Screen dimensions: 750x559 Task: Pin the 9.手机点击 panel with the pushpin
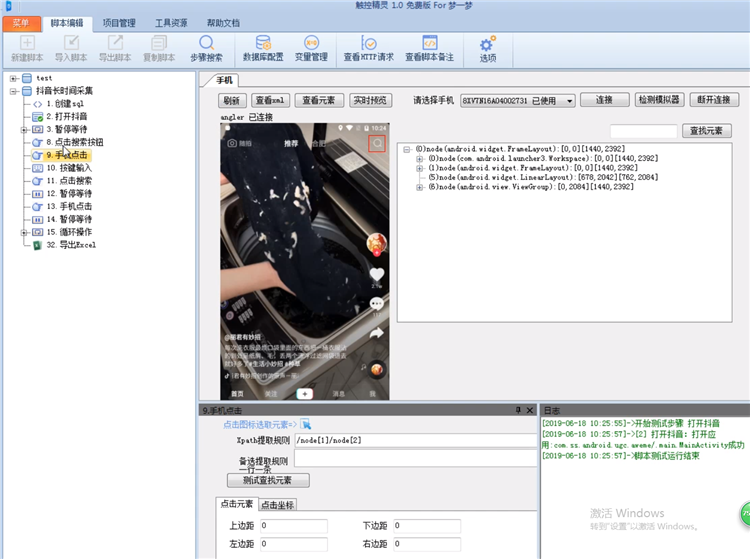[517, 410]
